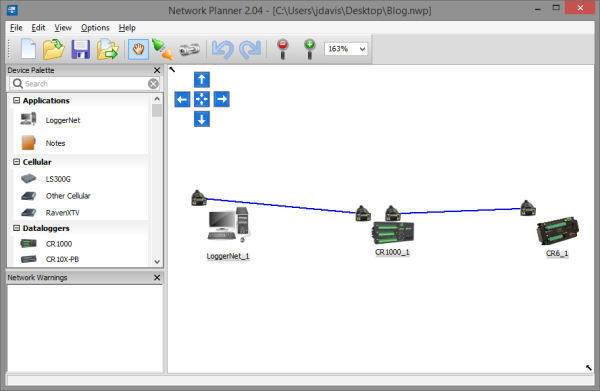Collapse the Cellular group
Screen dimensions: 600x391
16,162
